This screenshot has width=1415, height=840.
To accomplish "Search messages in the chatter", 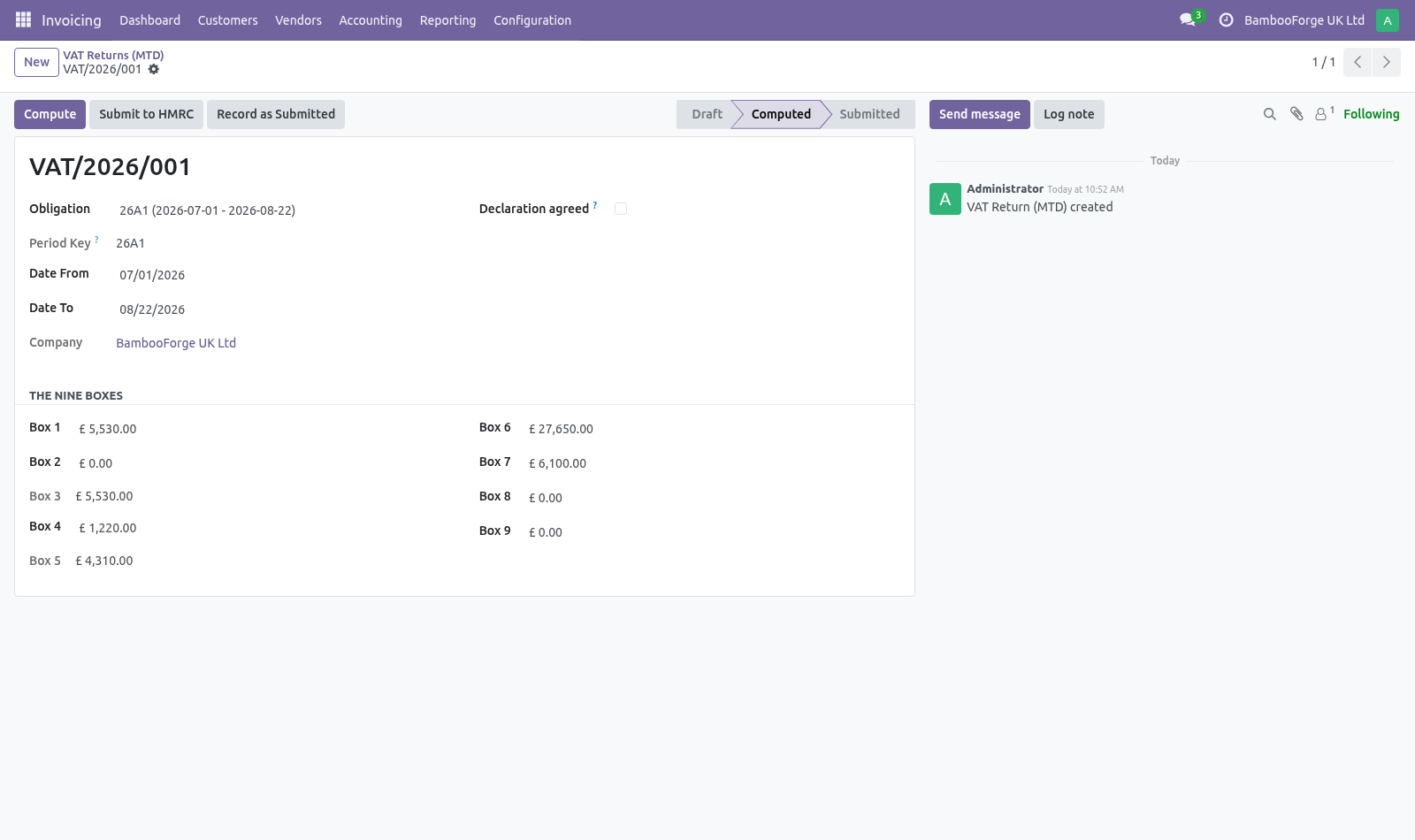I will (1270, 114).
